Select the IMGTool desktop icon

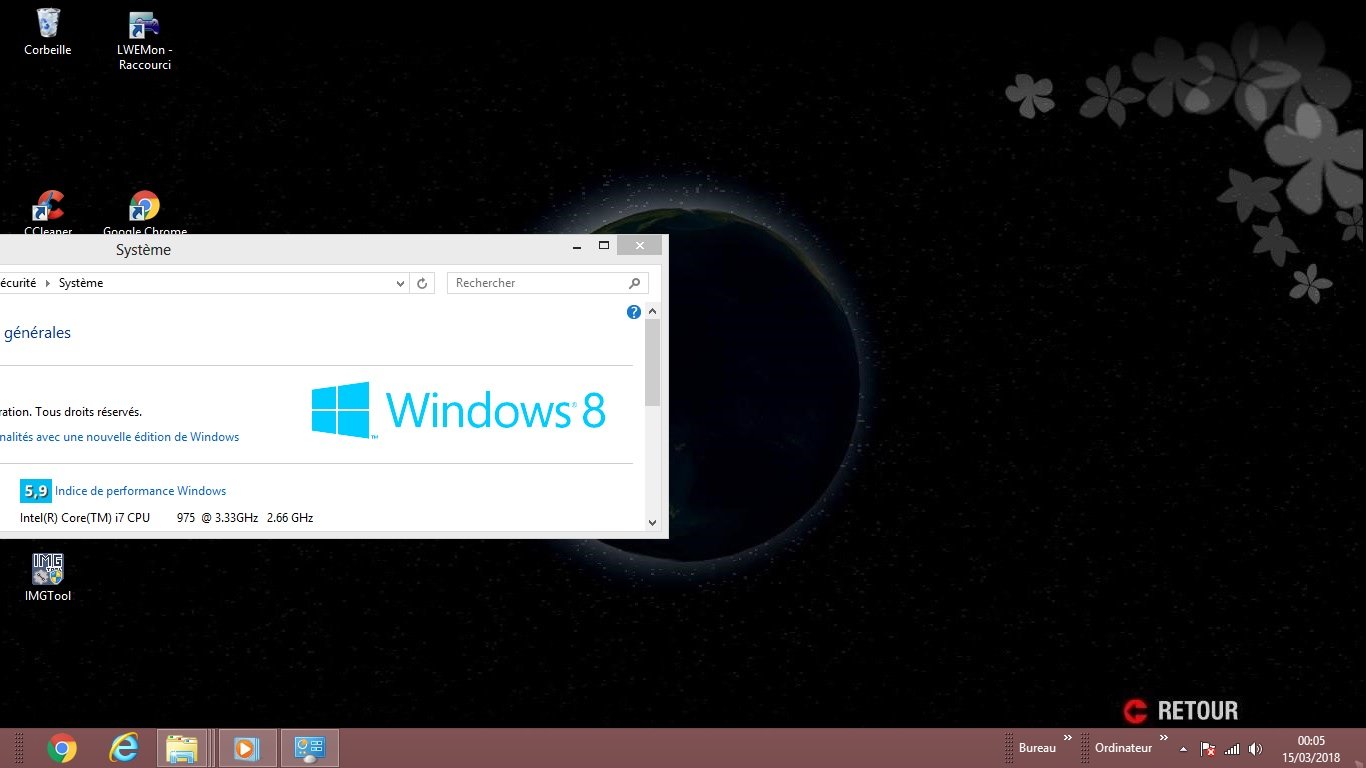[x=47, y=577]
